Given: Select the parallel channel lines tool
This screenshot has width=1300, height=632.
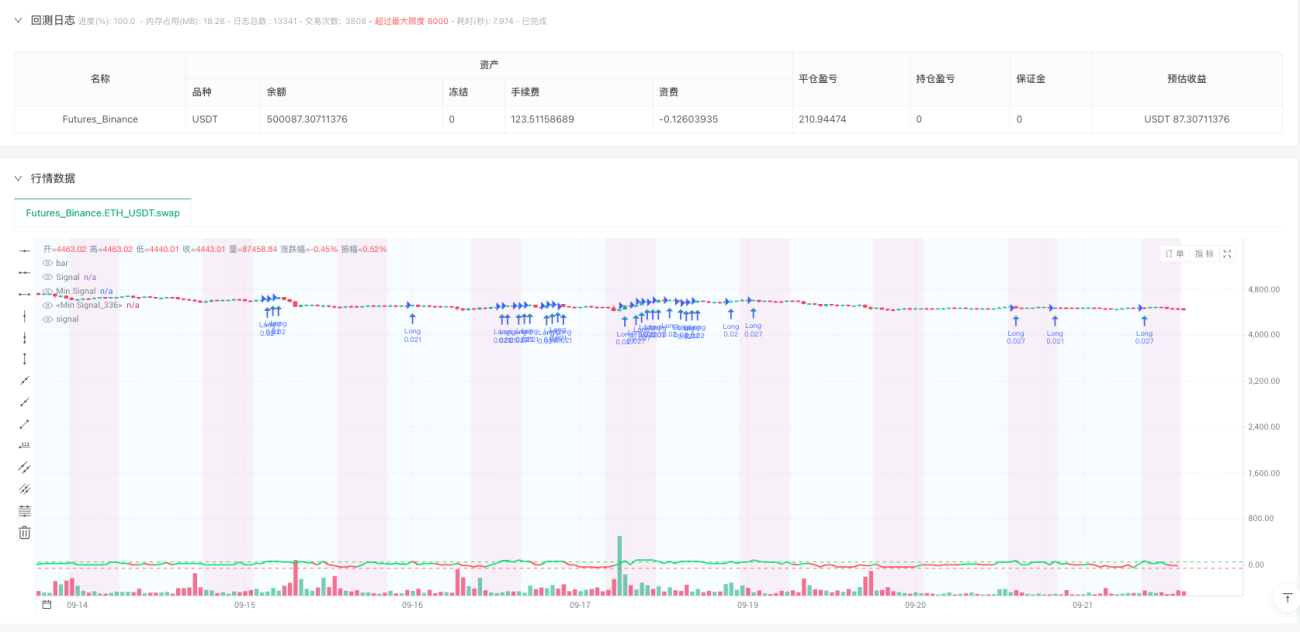Looking at the screenshot, I should click(25, 467).
